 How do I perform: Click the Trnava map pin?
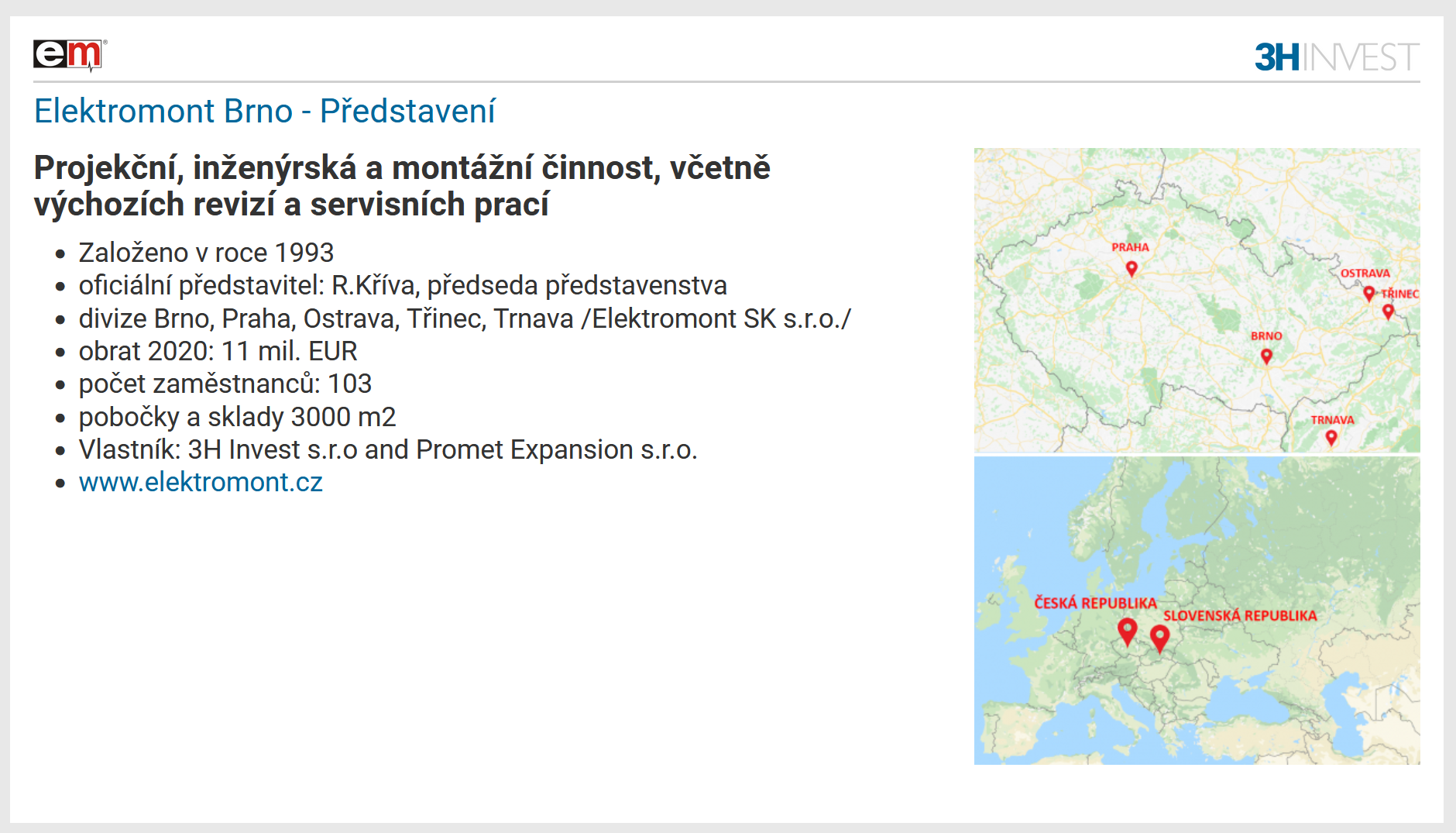[1331, 438]
